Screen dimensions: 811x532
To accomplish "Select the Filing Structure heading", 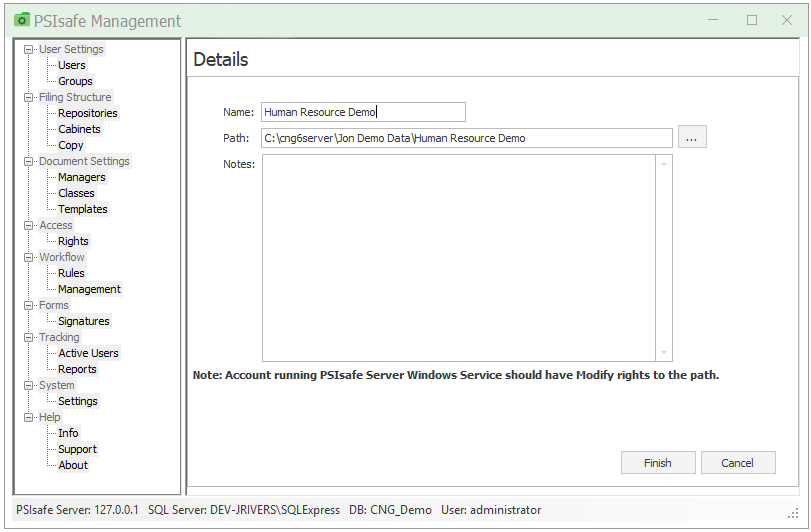I will [75, 97].
